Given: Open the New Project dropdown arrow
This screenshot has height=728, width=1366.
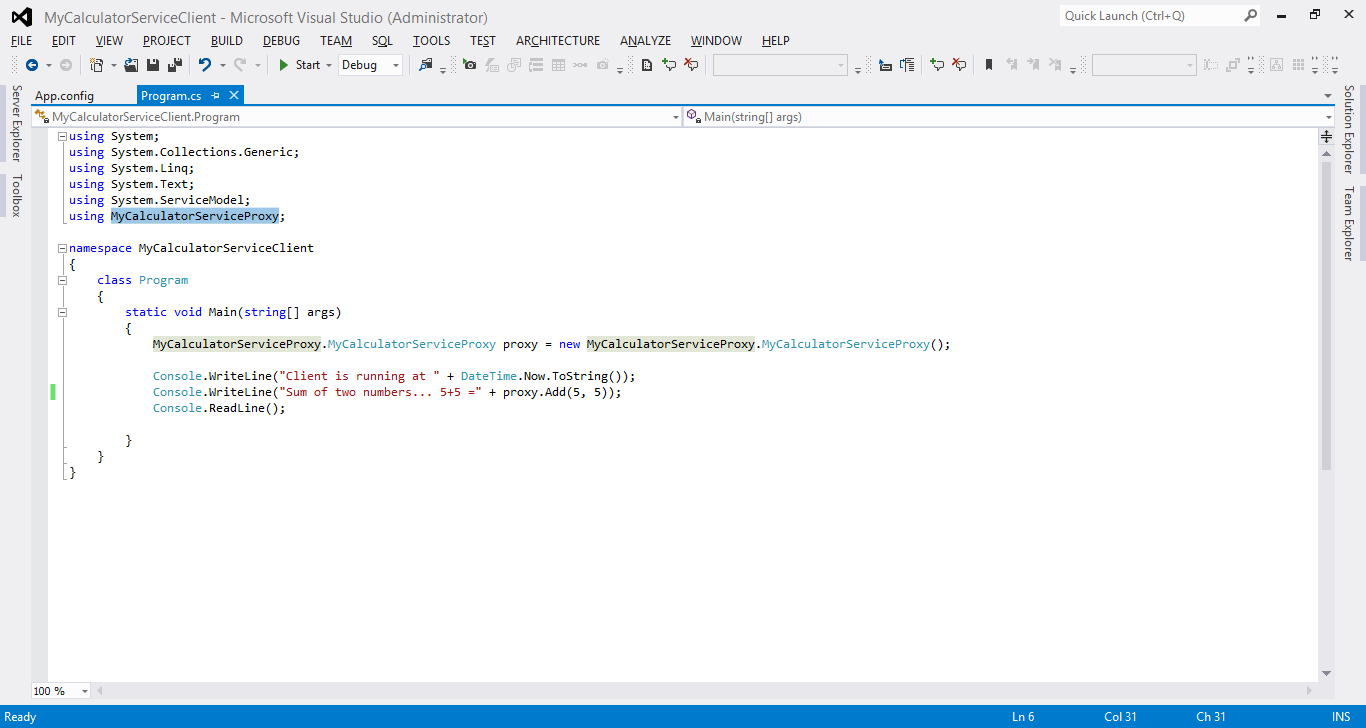Looking at the screenshot, I should pyautogui.click(x=113, y=65).
